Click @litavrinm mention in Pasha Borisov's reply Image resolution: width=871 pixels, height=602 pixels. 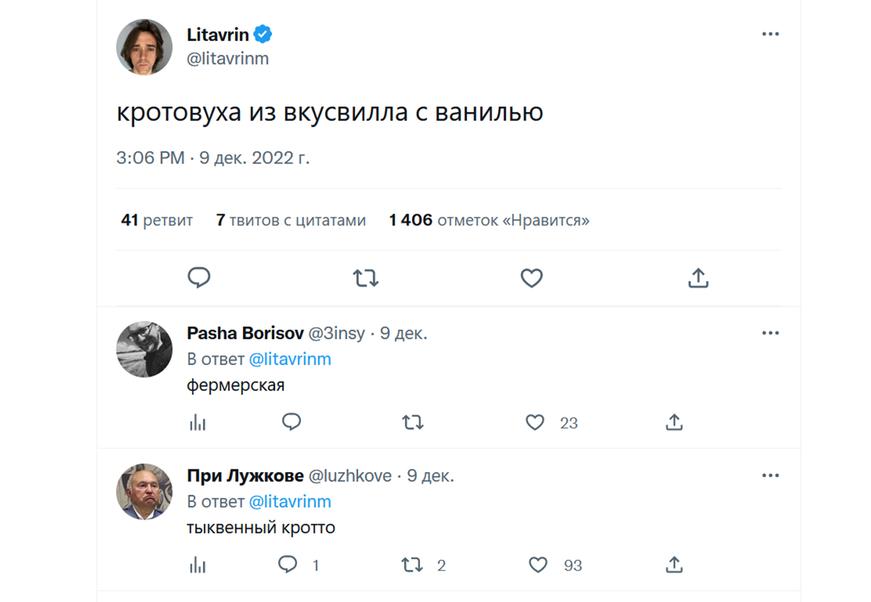[x=289, y=359]
